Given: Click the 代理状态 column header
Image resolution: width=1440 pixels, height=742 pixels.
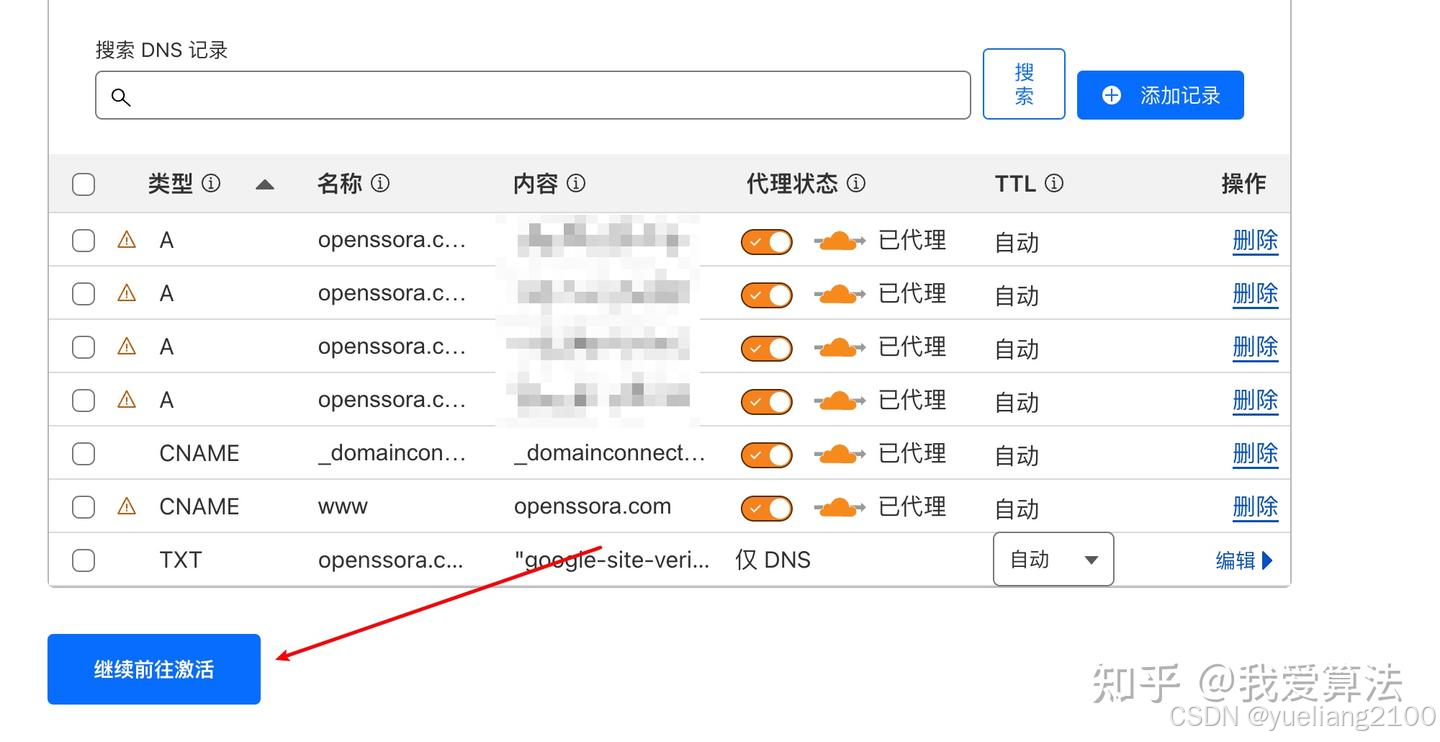Looking at the screenshot, I should (792, 184).
